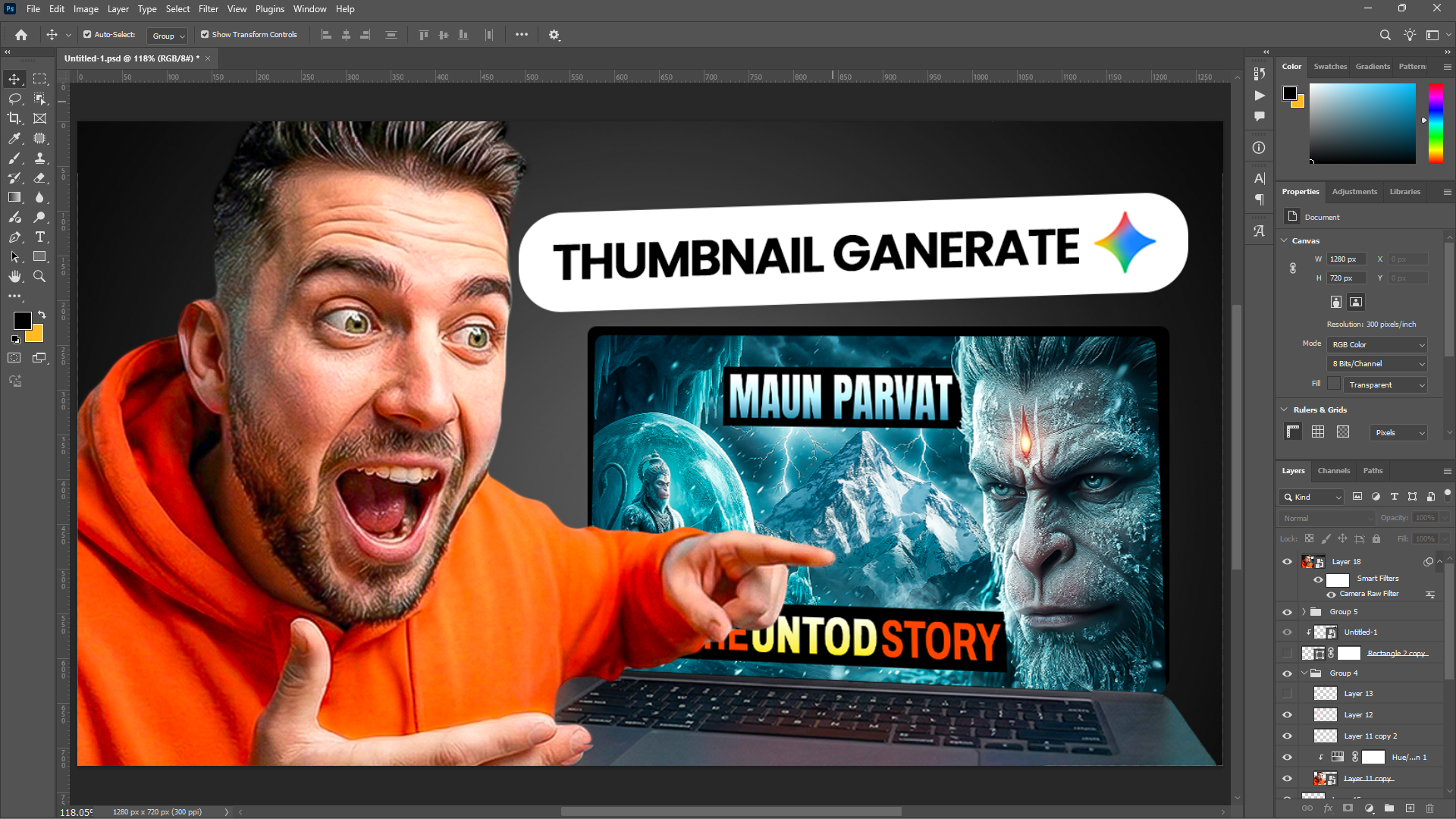The image size is (1456, 819).
Task: Select the Brush tool
Action: coord(14,158)
